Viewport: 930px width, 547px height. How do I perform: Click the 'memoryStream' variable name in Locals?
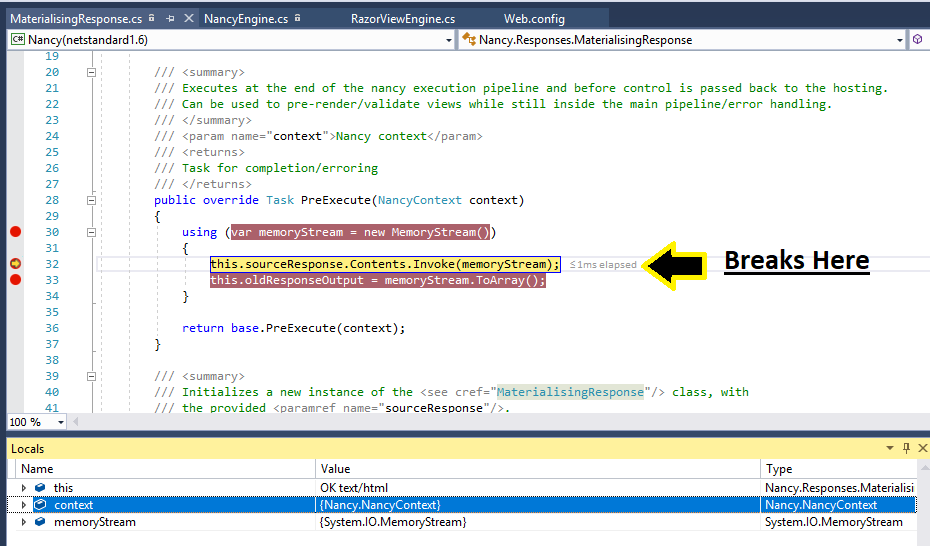click(x=95, y=523)
